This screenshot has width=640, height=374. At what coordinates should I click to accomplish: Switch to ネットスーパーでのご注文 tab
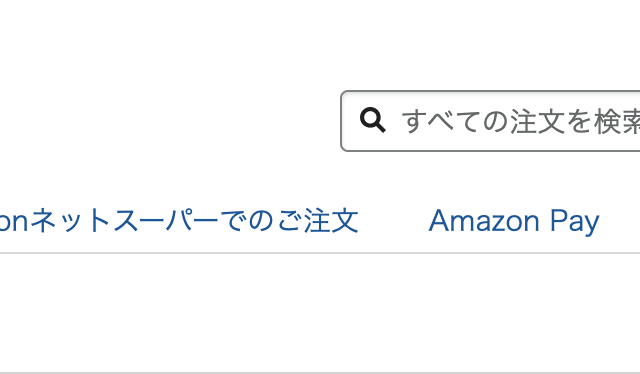(179, 220)
